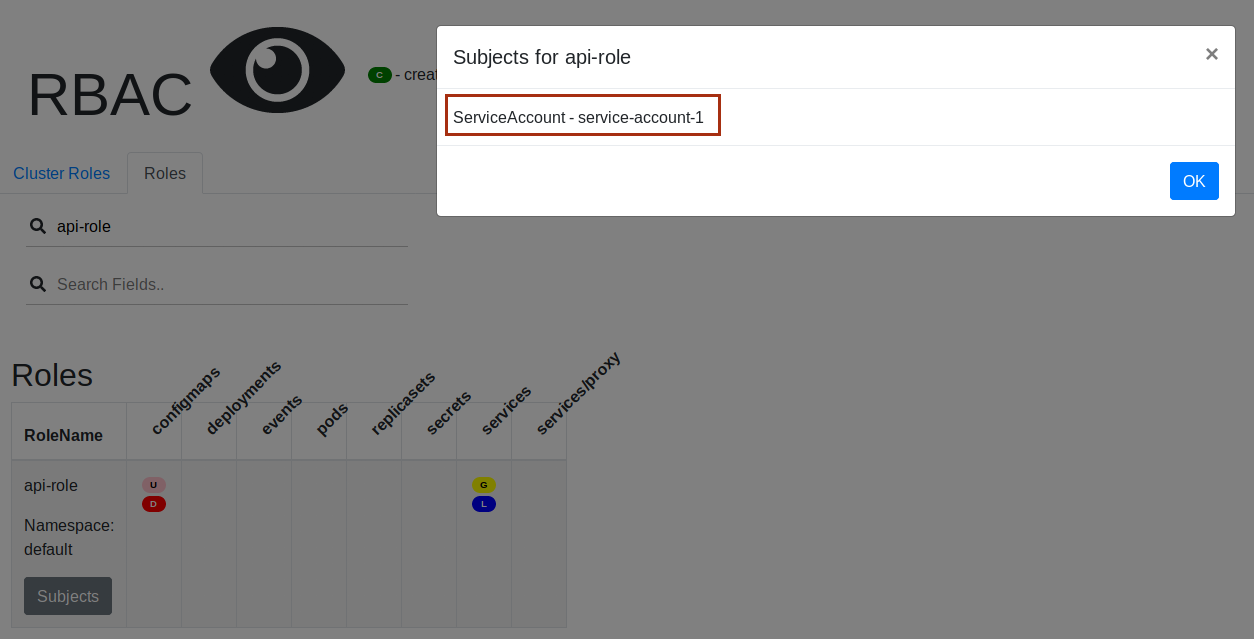Click the api-role name in the table
Image resolution: width=1254 pixels, height=639 pixels.
pyautogui.click(x=51, y=485)
